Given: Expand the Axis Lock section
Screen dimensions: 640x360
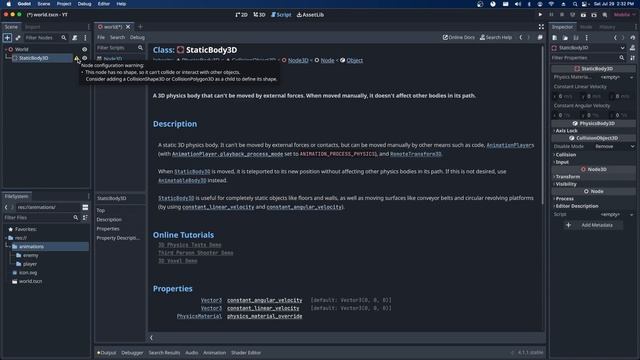Looking at the screenshot, I should (x=566, y=131).
